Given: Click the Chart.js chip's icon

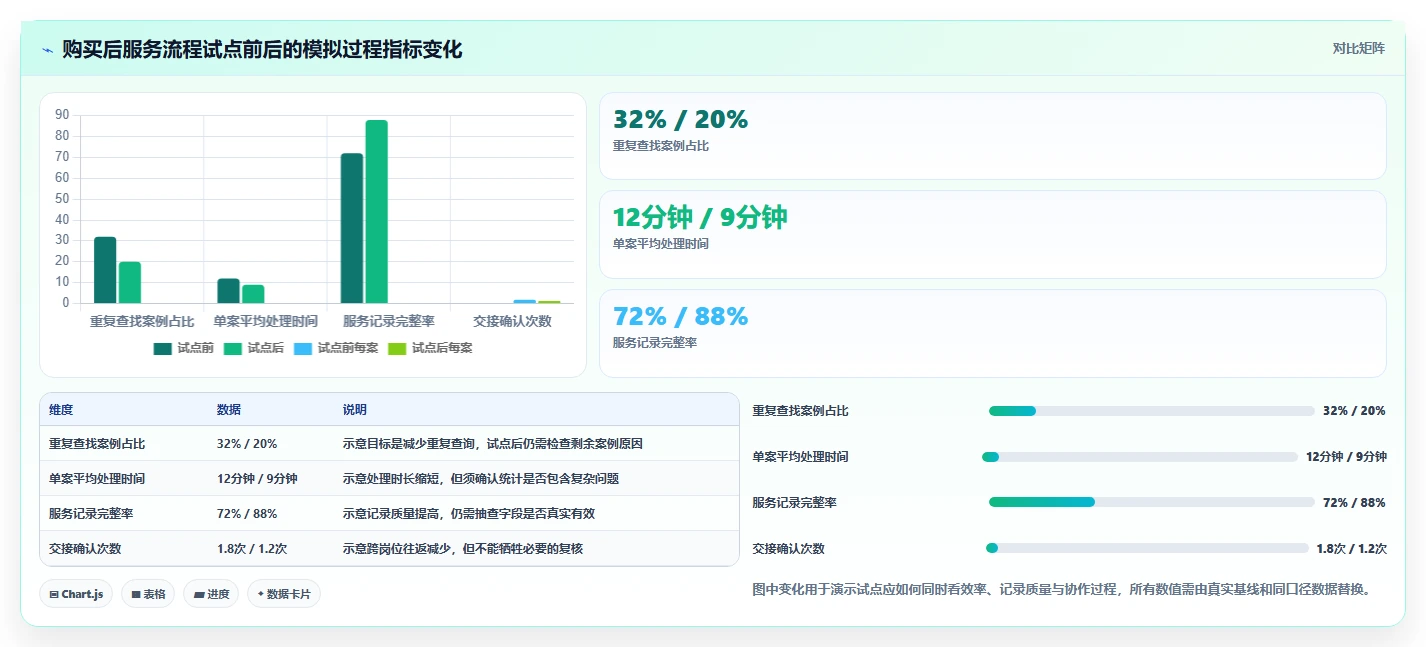Looking at the screenshot, I should coord(54,594).
